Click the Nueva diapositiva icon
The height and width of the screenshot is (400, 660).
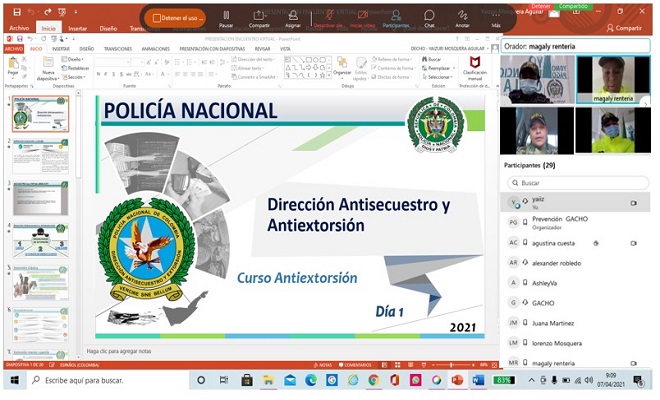click(x=47, y=64)
